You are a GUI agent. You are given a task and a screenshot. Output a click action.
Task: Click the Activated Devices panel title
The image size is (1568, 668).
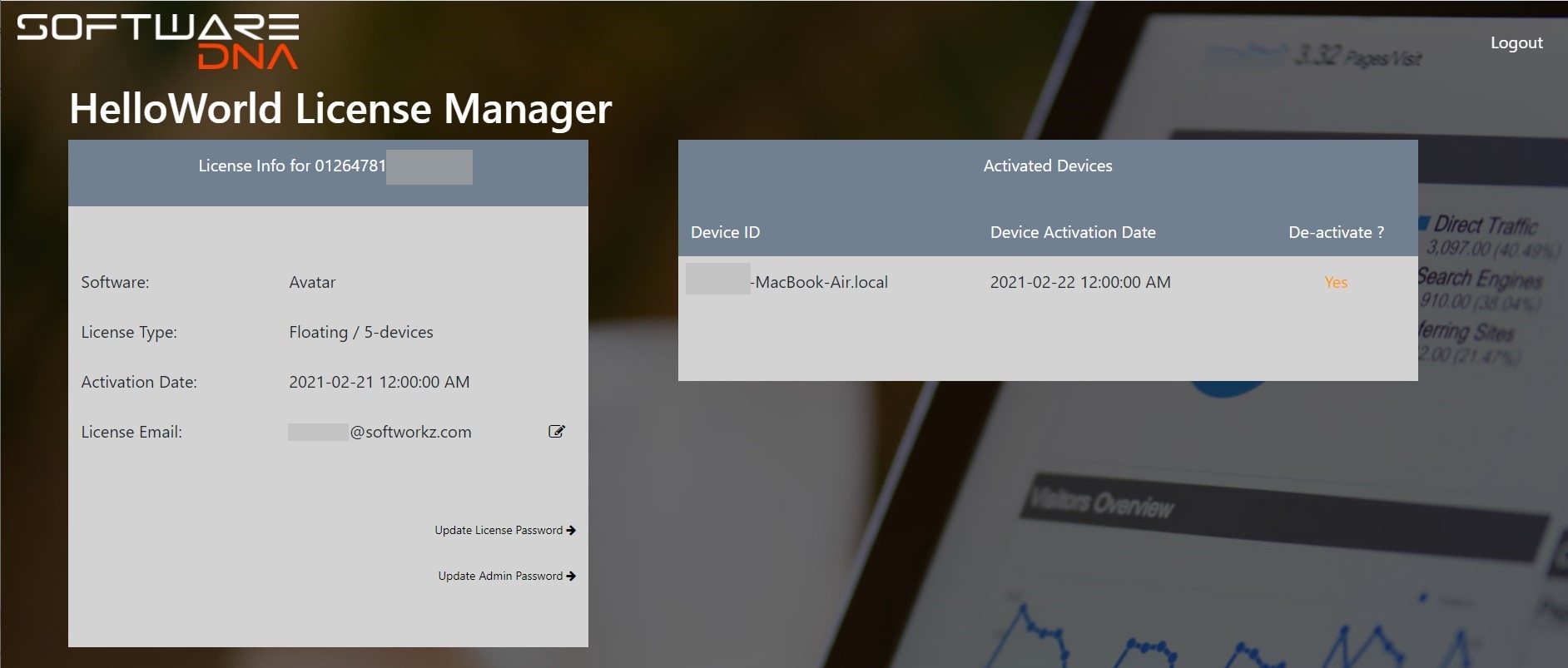[x=1048, y=166]
